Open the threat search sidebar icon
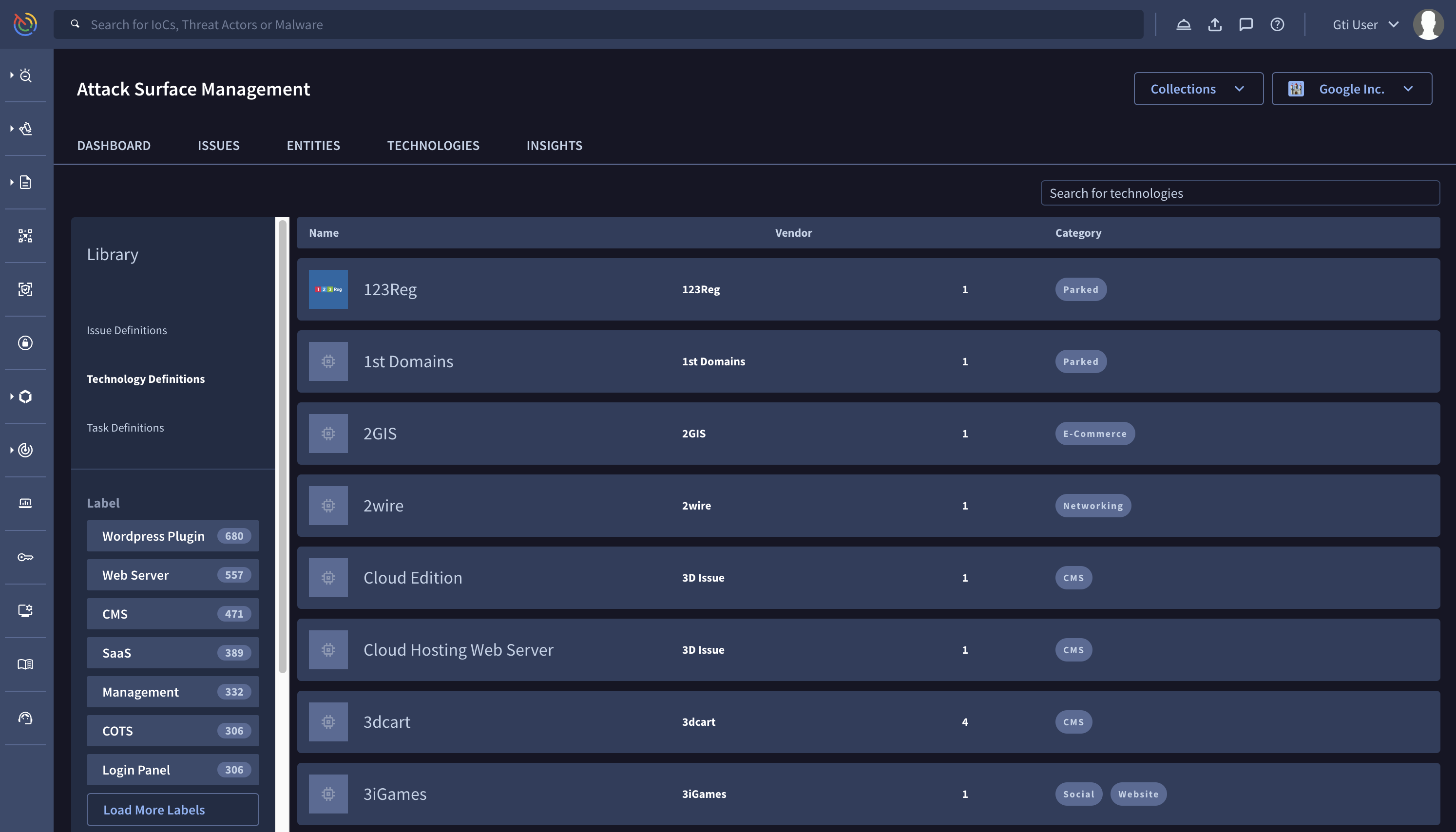 [26, 76]
